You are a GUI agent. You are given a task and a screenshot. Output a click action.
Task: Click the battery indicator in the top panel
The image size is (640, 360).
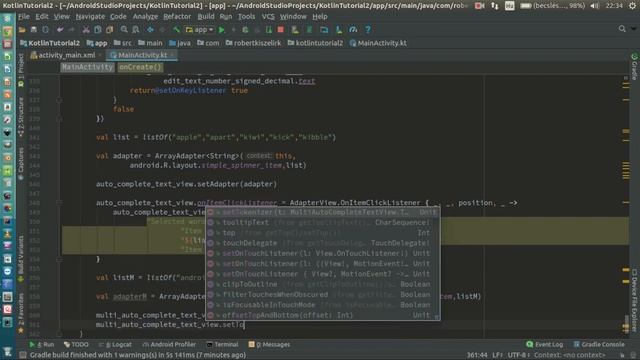[x=552, y=6]
